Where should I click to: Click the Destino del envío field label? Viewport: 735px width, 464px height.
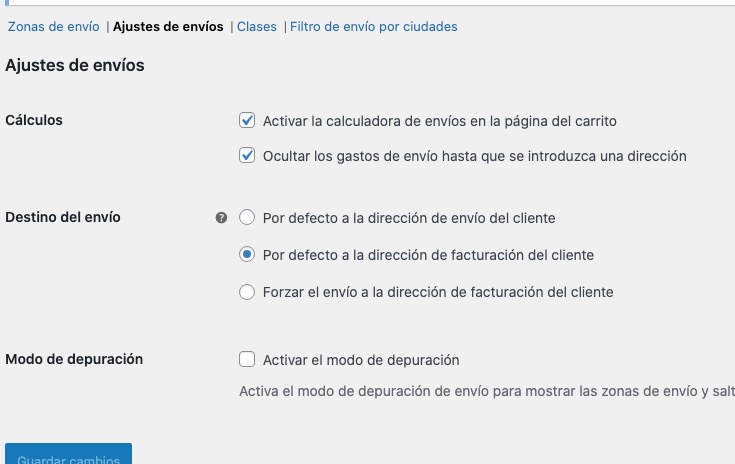point(63,217)
